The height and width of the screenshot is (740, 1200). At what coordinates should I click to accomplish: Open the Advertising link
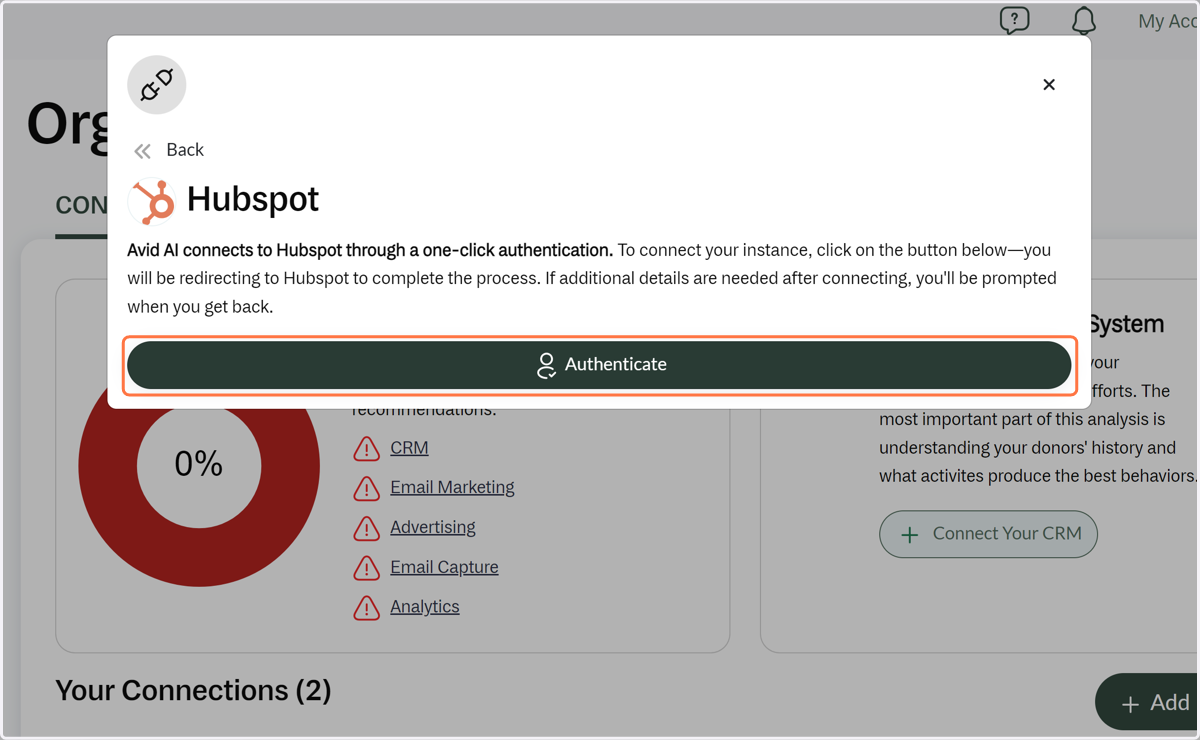(433, 527)
